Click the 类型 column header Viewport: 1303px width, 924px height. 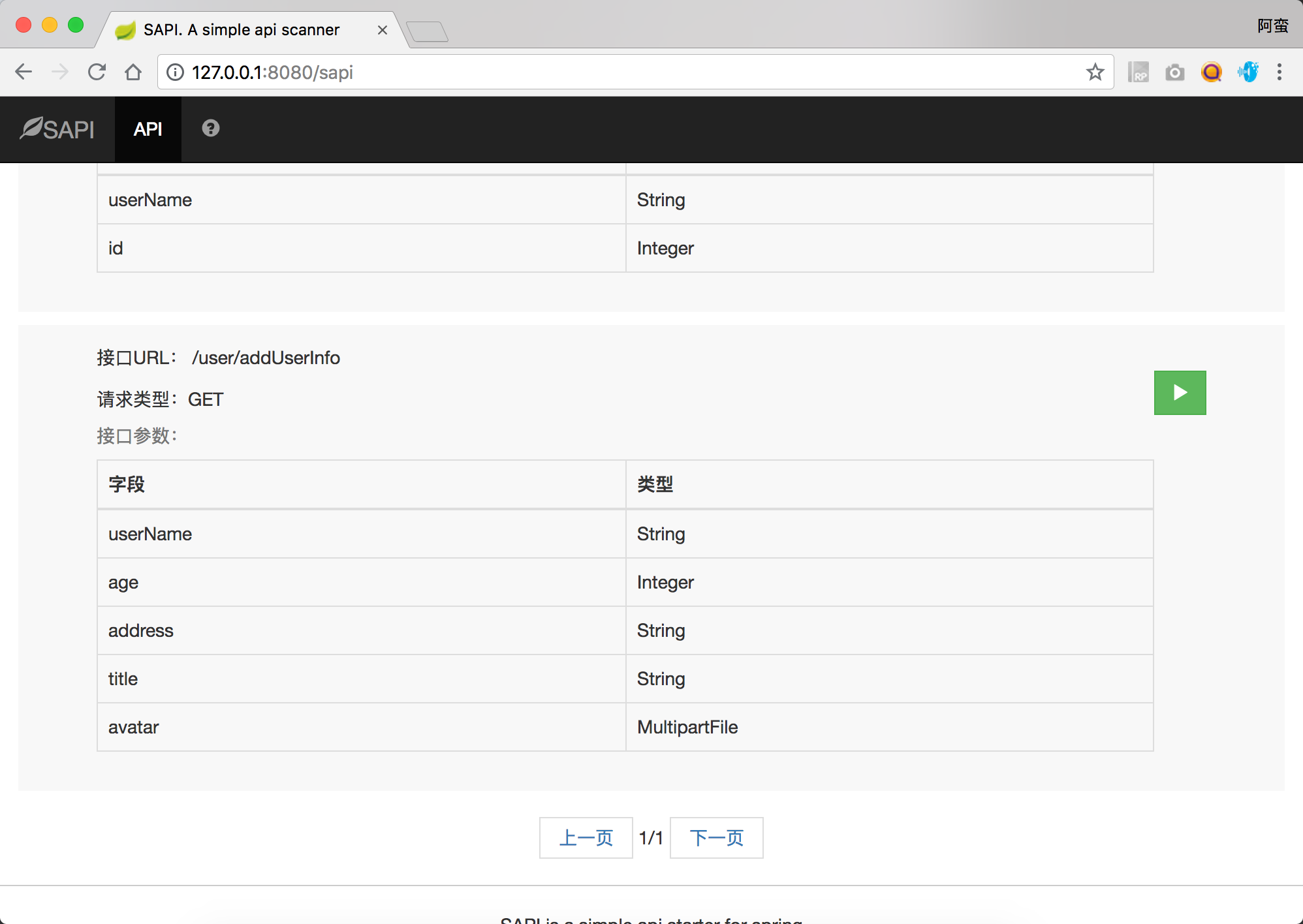coord(889,484)
